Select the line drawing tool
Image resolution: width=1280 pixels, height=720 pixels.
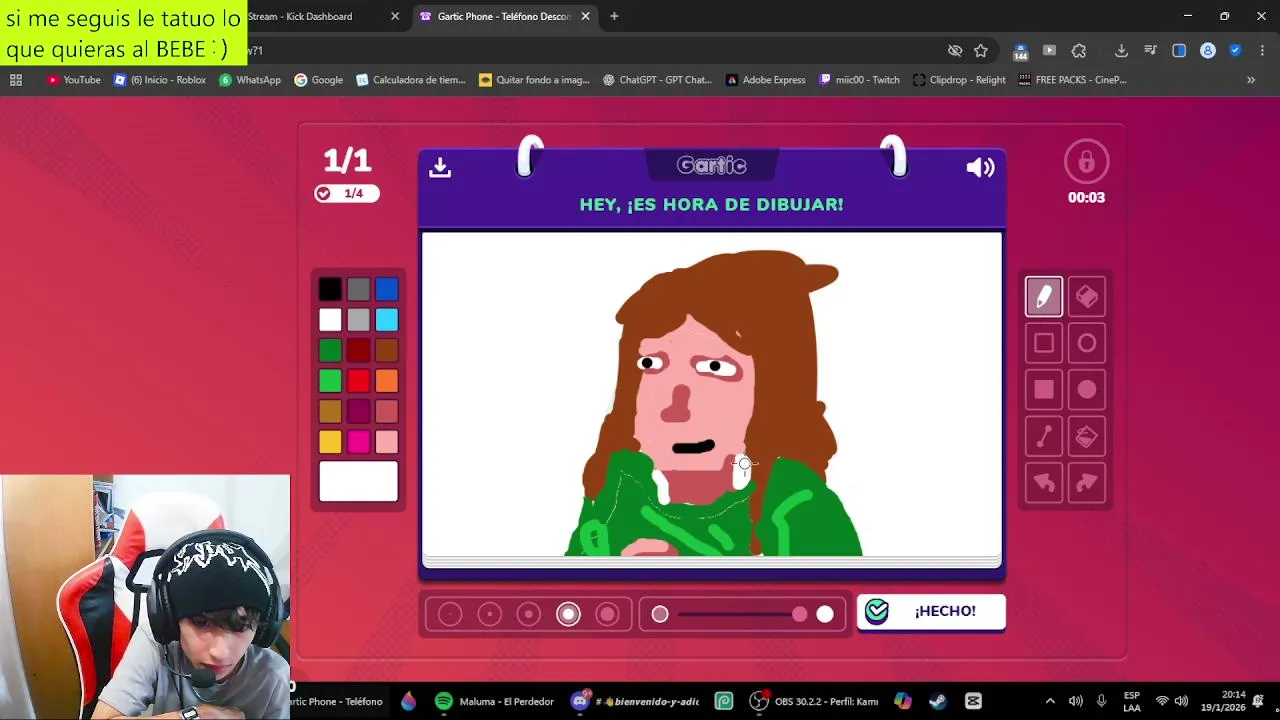pyautogui.click(x=1043, y=437)
